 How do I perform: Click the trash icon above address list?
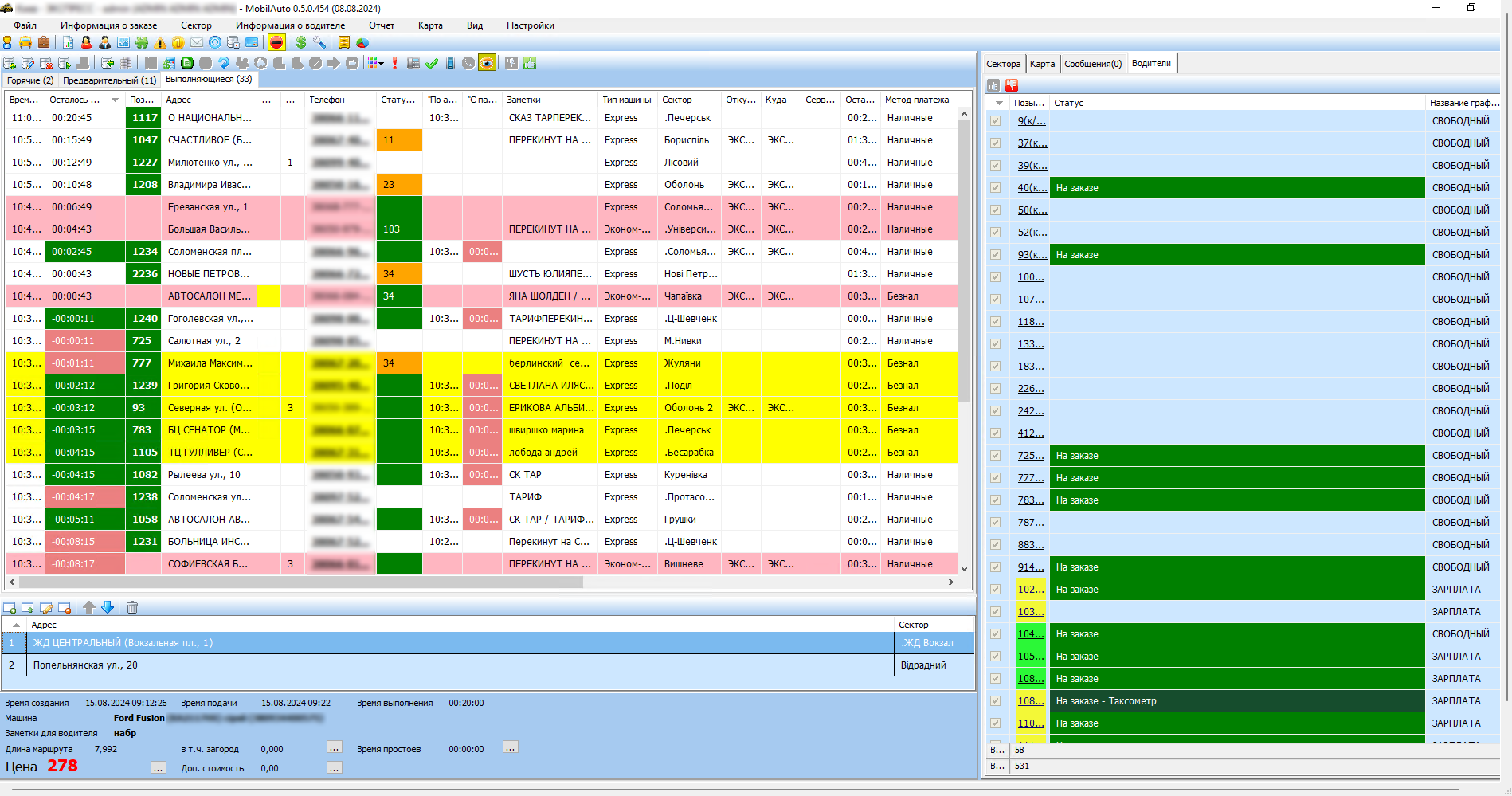(132, 607)
